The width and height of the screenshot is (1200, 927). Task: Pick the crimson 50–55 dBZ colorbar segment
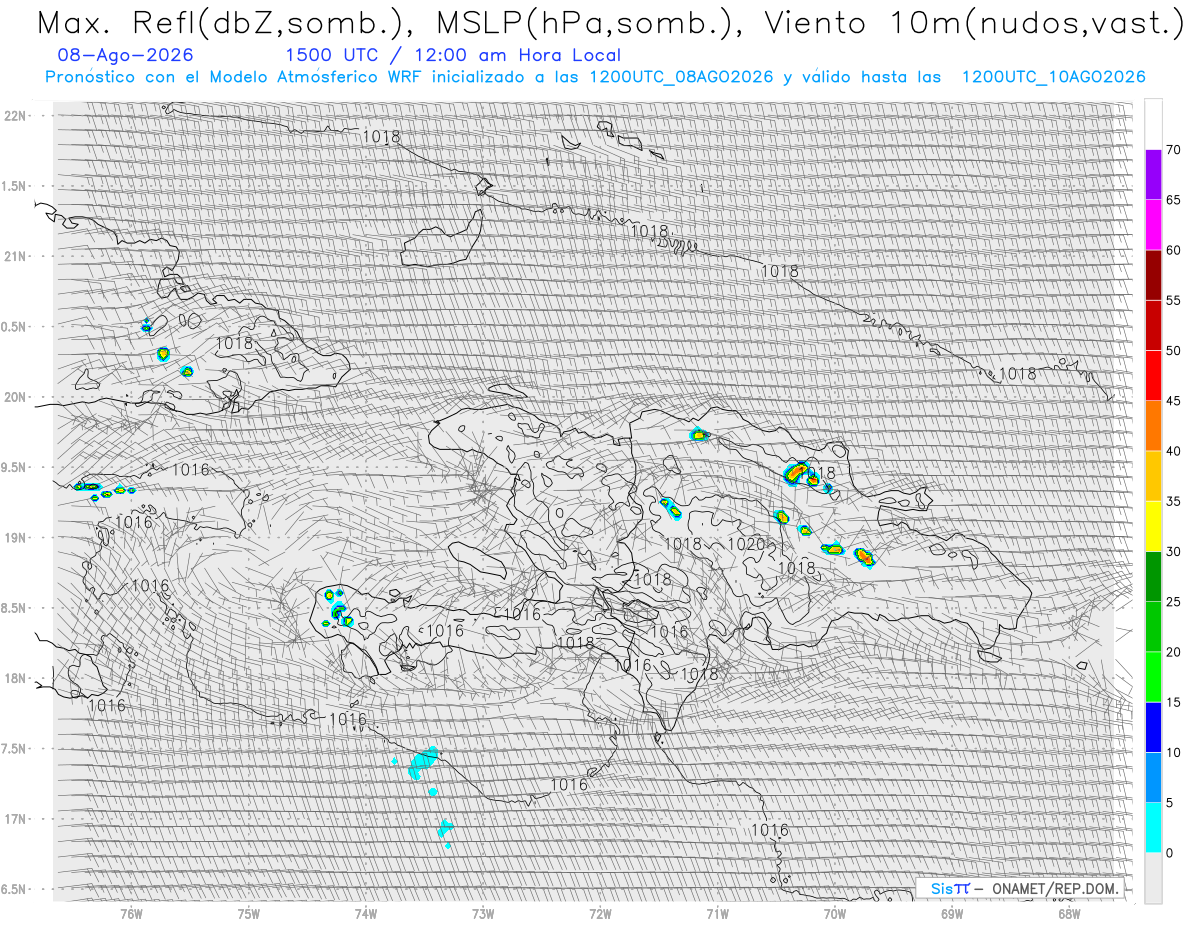[x=1153, y=326]
